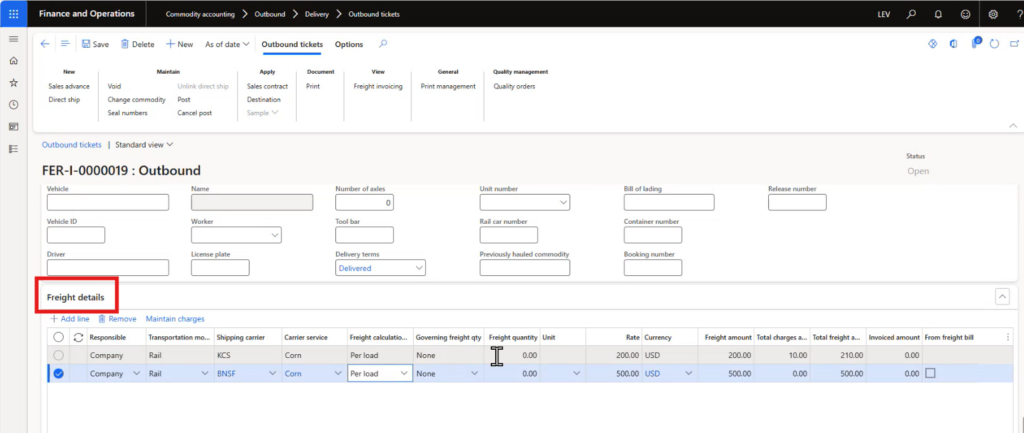1024x433 pixels.
Task: Toggle select-all circle in the grid header
Action: [59, 337]
